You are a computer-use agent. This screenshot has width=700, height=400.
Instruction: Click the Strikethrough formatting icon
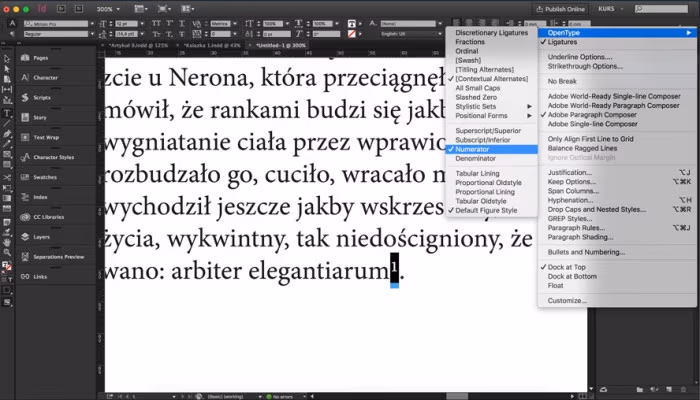pyautogui.click(x=182, y=34)
